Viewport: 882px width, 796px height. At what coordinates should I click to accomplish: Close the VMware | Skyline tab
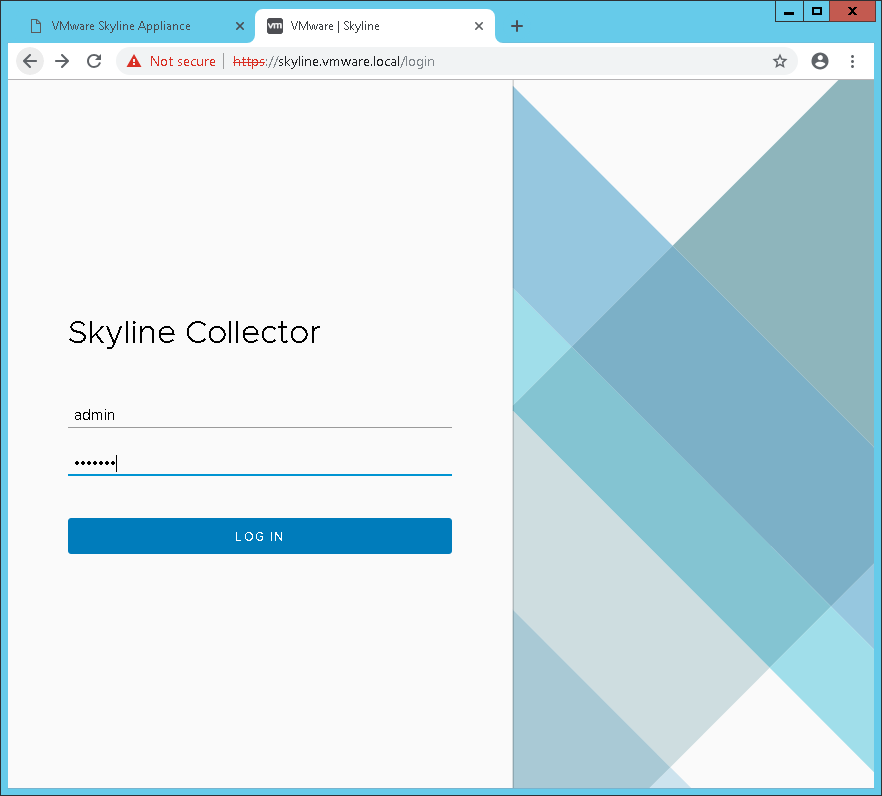(x=479, y=26)
